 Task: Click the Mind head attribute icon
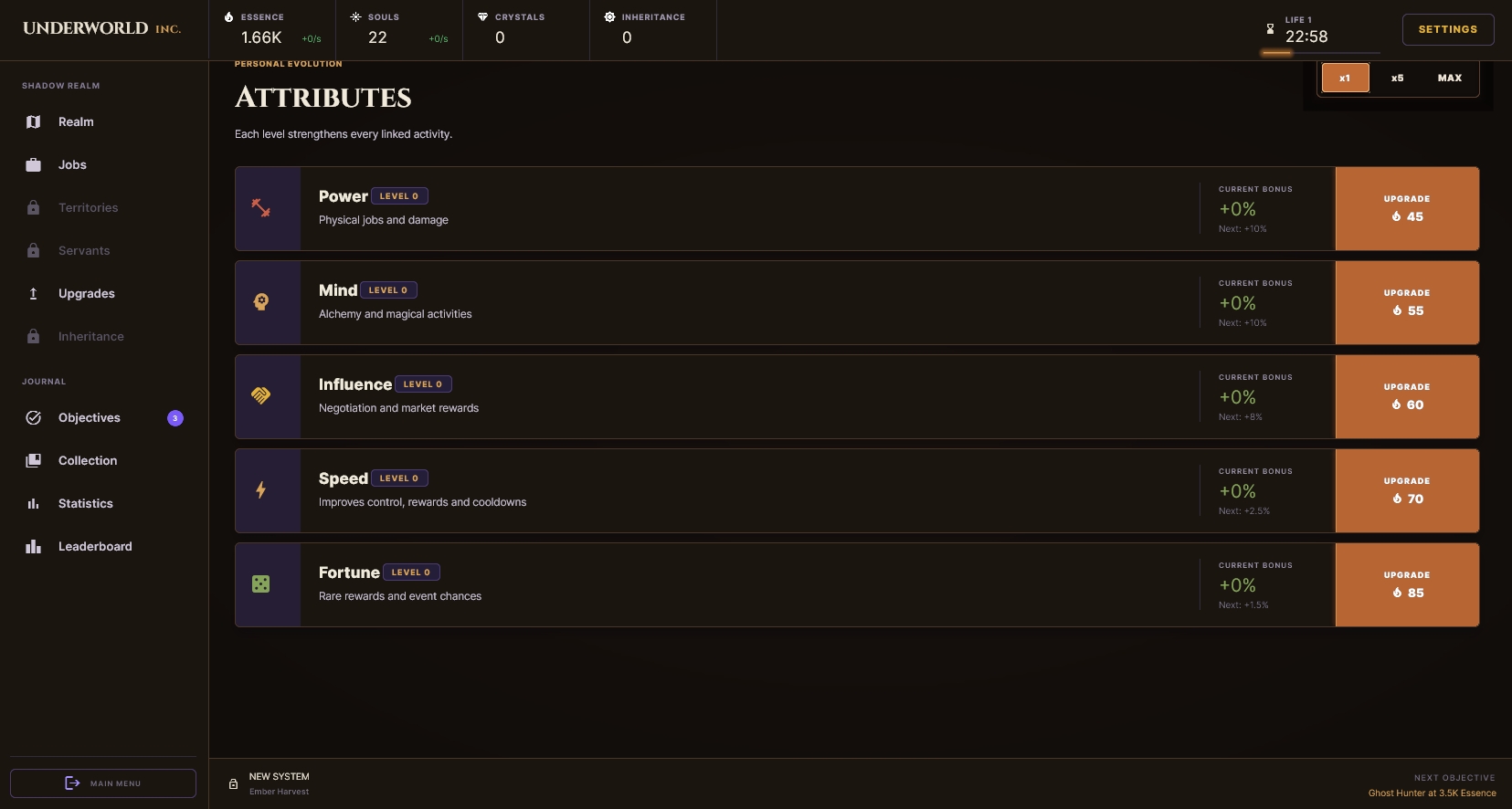261,302
